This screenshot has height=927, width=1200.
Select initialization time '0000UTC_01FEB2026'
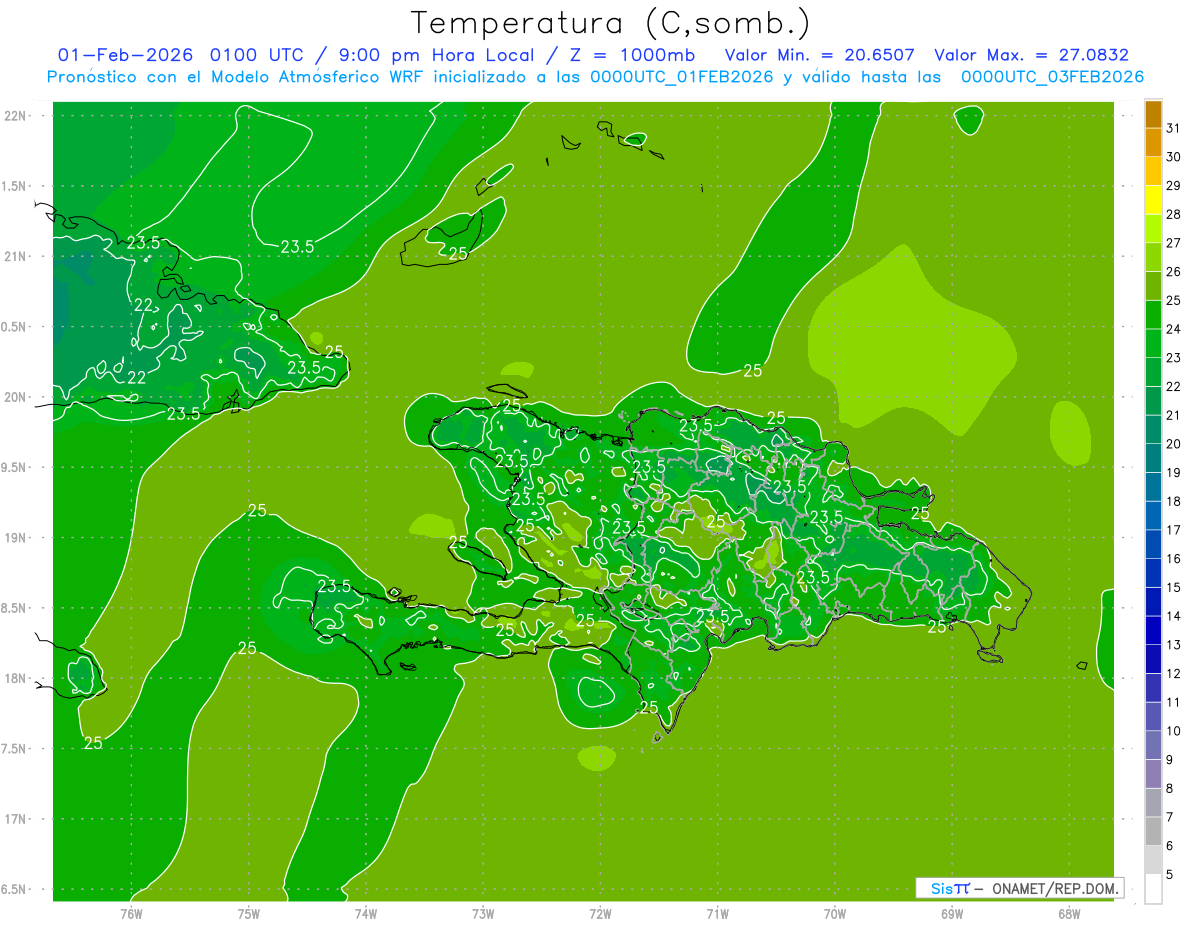pyautogui.click(x=682, y=77)
